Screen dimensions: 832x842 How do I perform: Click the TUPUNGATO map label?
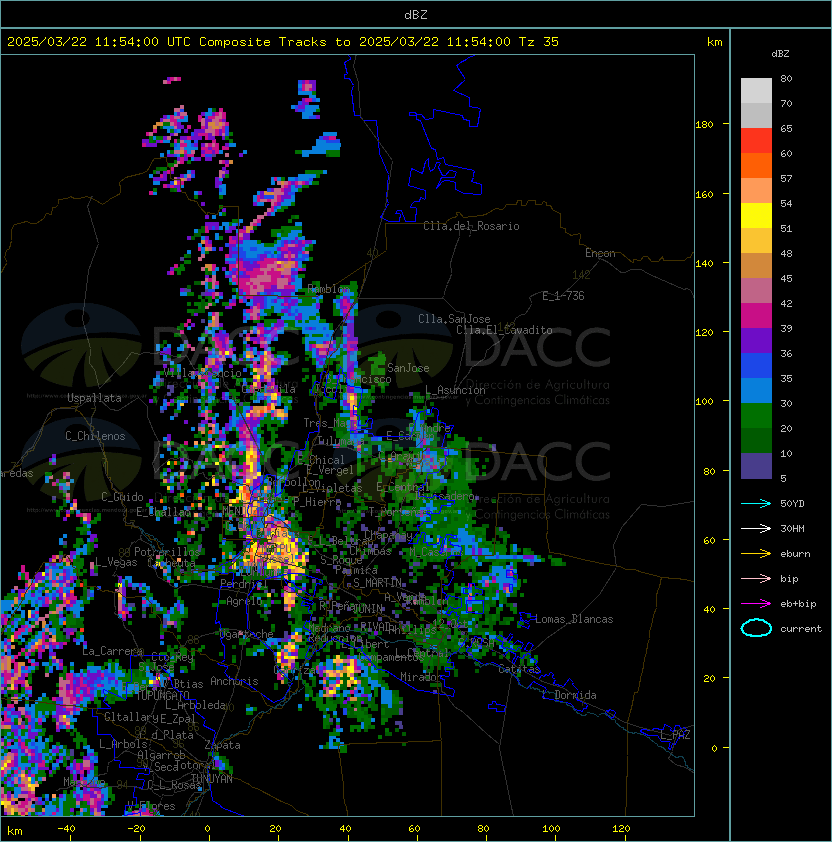tap(163, 695)
